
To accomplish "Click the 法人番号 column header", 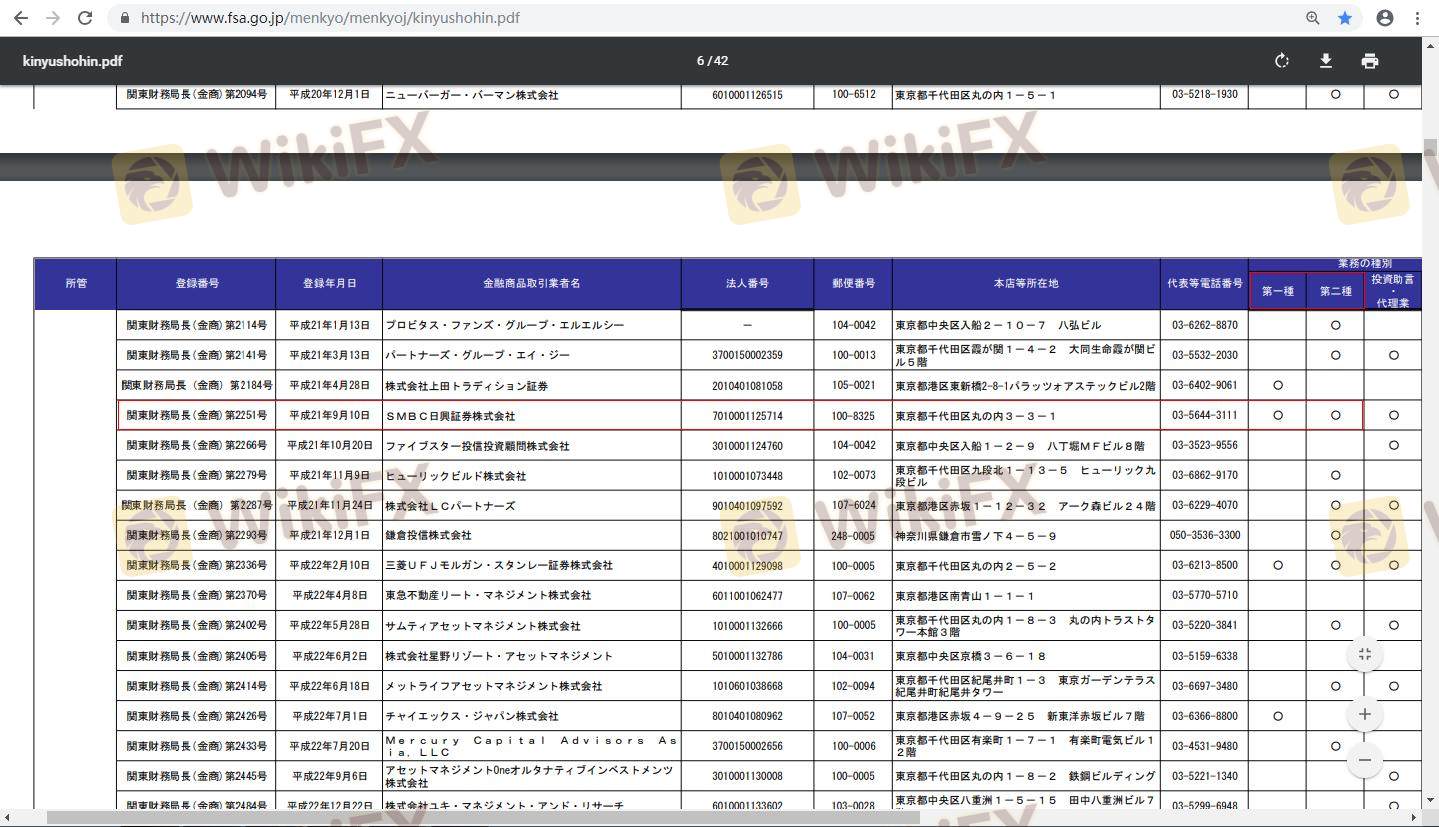I will pos(747,284).
